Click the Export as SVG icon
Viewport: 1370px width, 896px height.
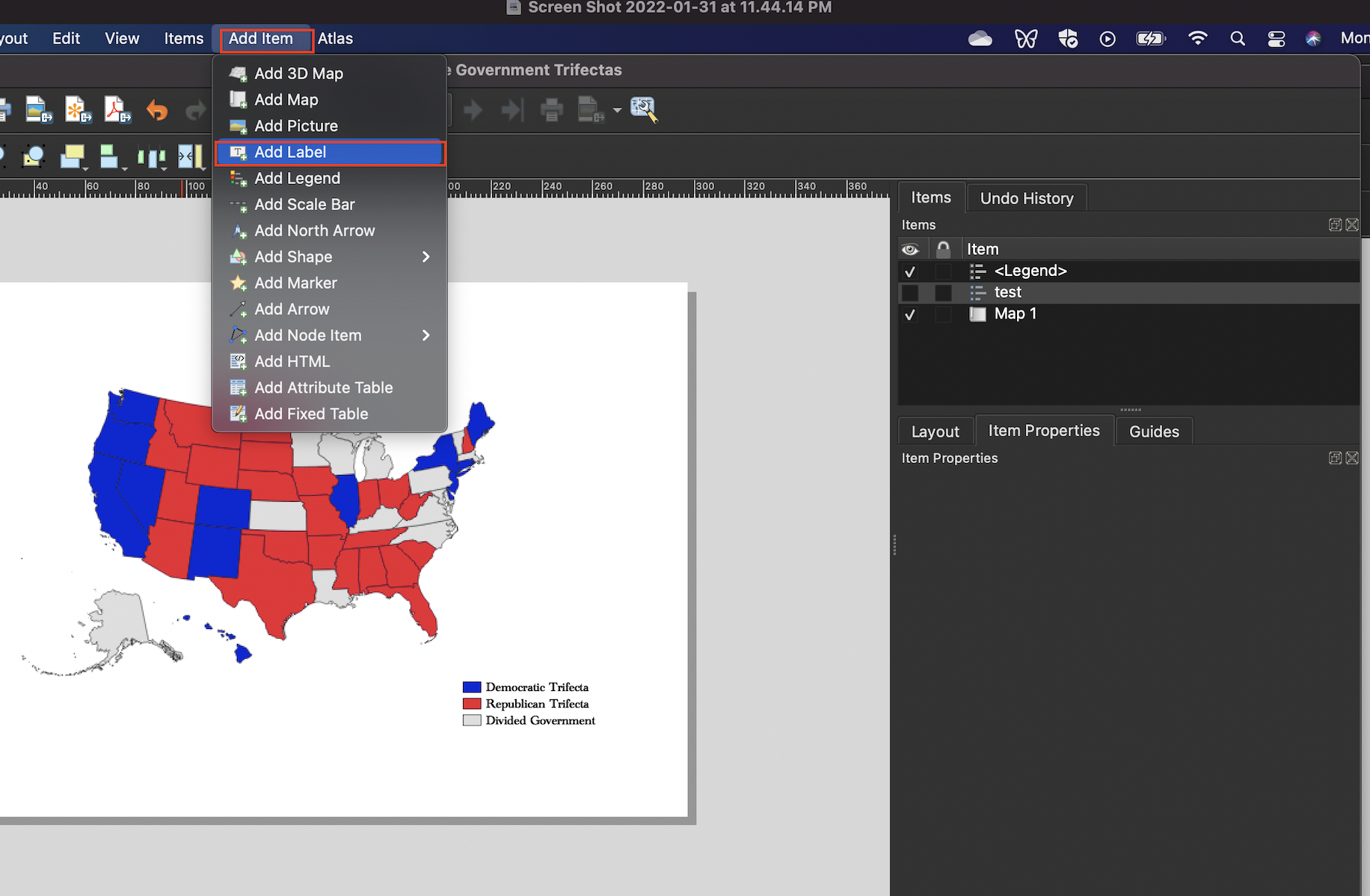point(77,110)
